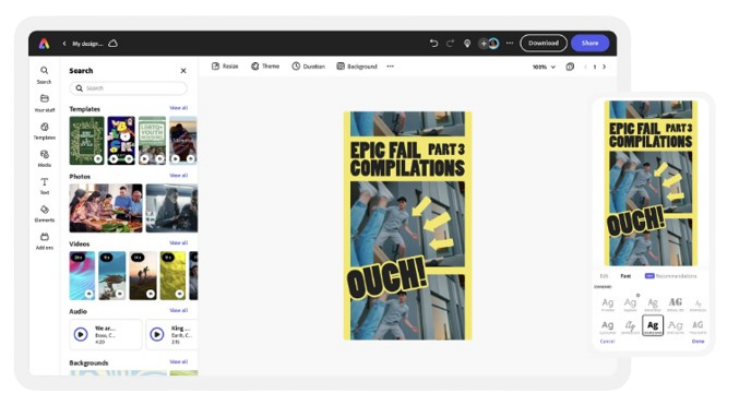Switch to the Edit tab in mobile panel

pyautogui.click(x=604, y=276)
